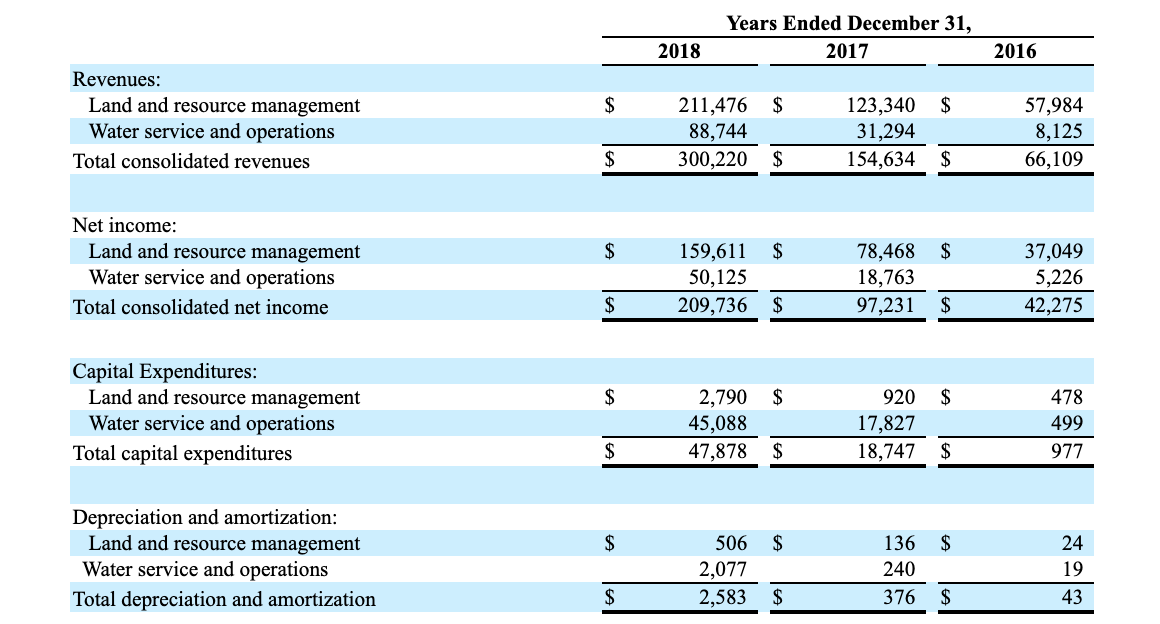This screenshot has height=624, width=1160.
Task: Select the 2017 column header
Action: (847, 50)
